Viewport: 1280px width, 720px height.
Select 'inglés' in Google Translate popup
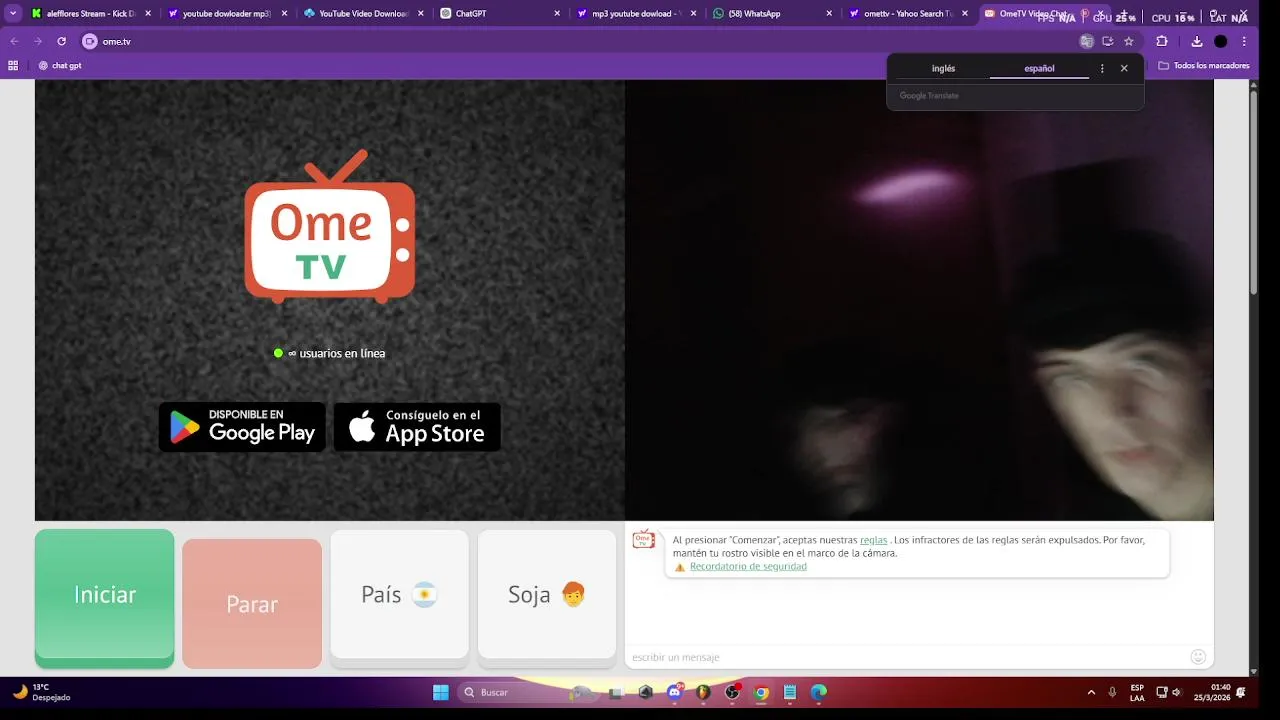pos(943,69)
